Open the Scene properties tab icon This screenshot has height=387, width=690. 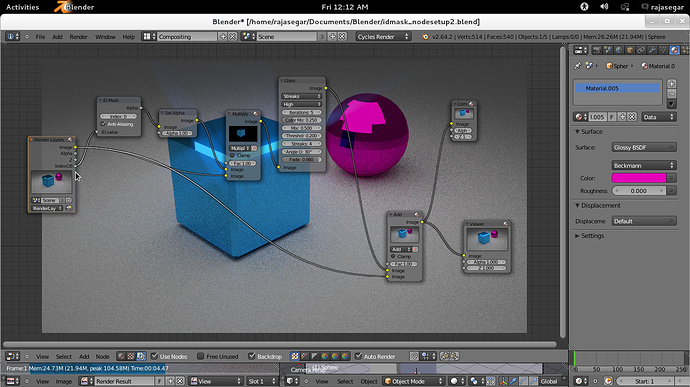(608, 50)
